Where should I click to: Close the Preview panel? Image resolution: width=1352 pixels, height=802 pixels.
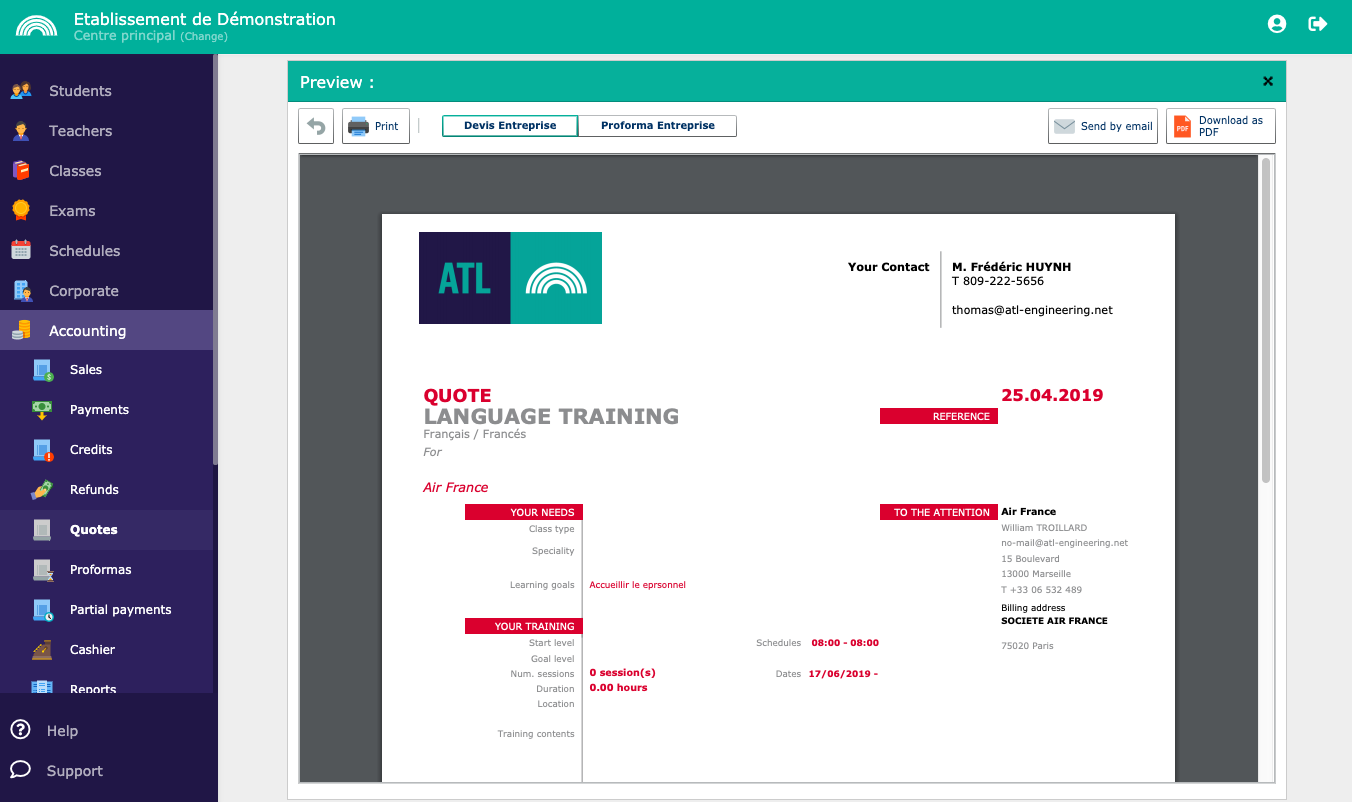[x=1268, y=82]
